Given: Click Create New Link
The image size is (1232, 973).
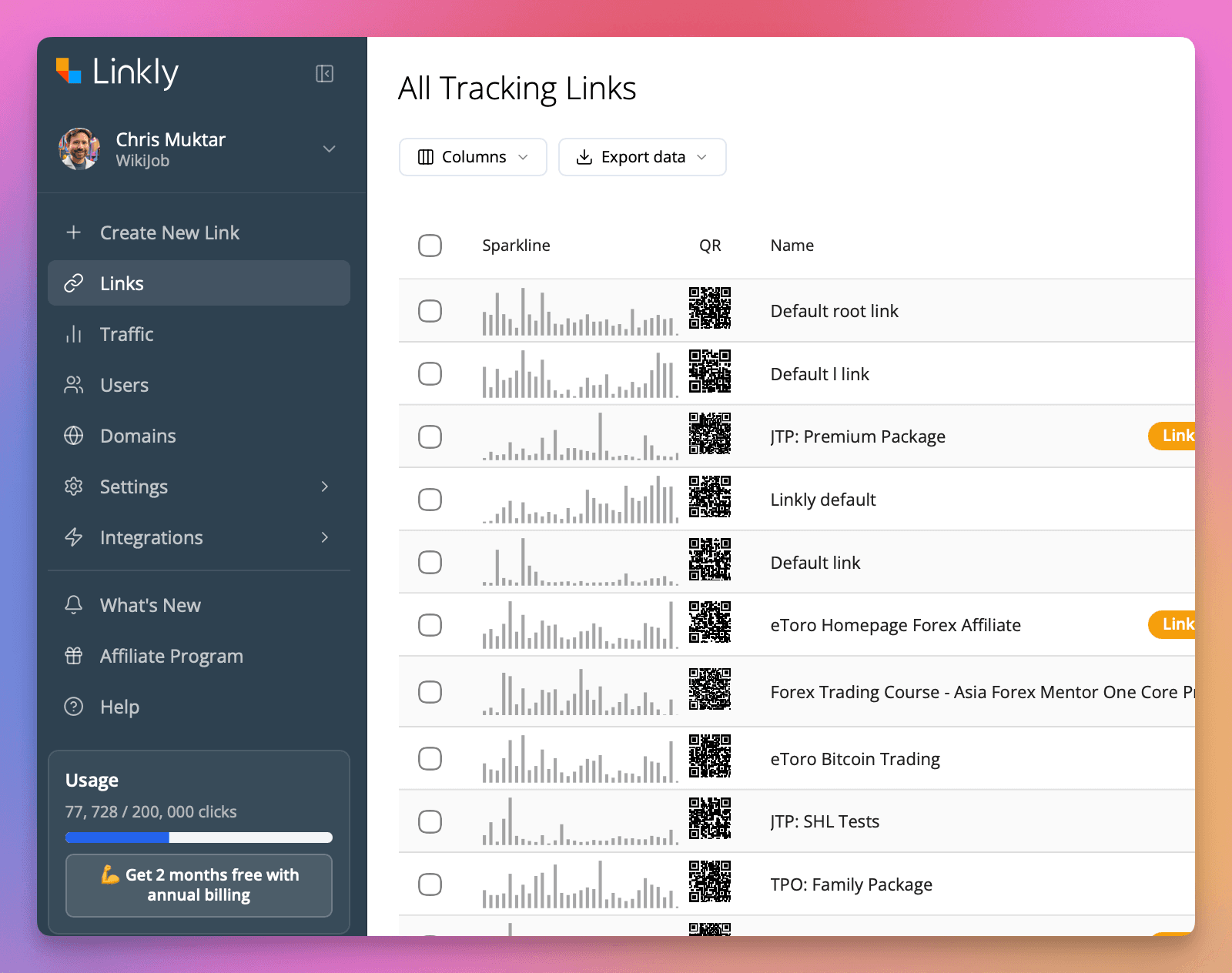Looking at the screenshot, I should point(169,232).
